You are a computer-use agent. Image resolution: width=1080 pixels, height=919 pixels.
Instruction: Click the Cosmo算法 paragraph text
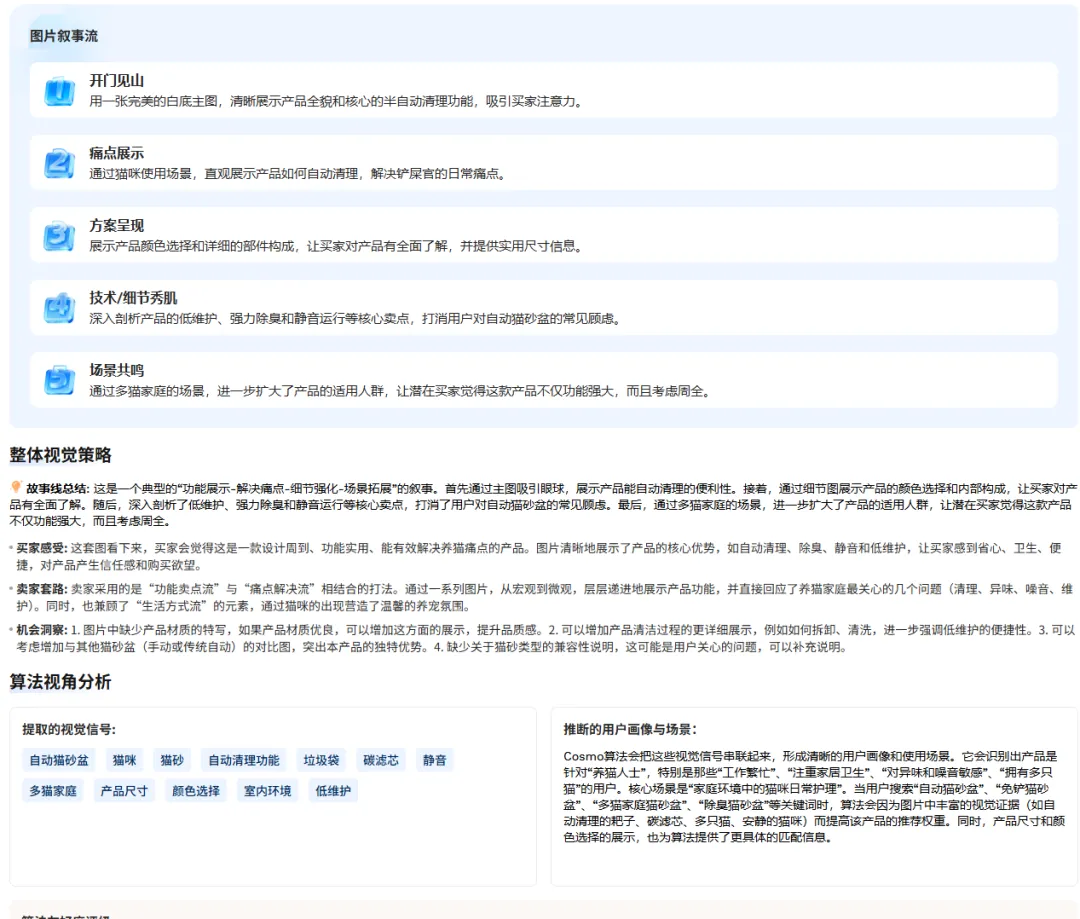click(814, 796)
